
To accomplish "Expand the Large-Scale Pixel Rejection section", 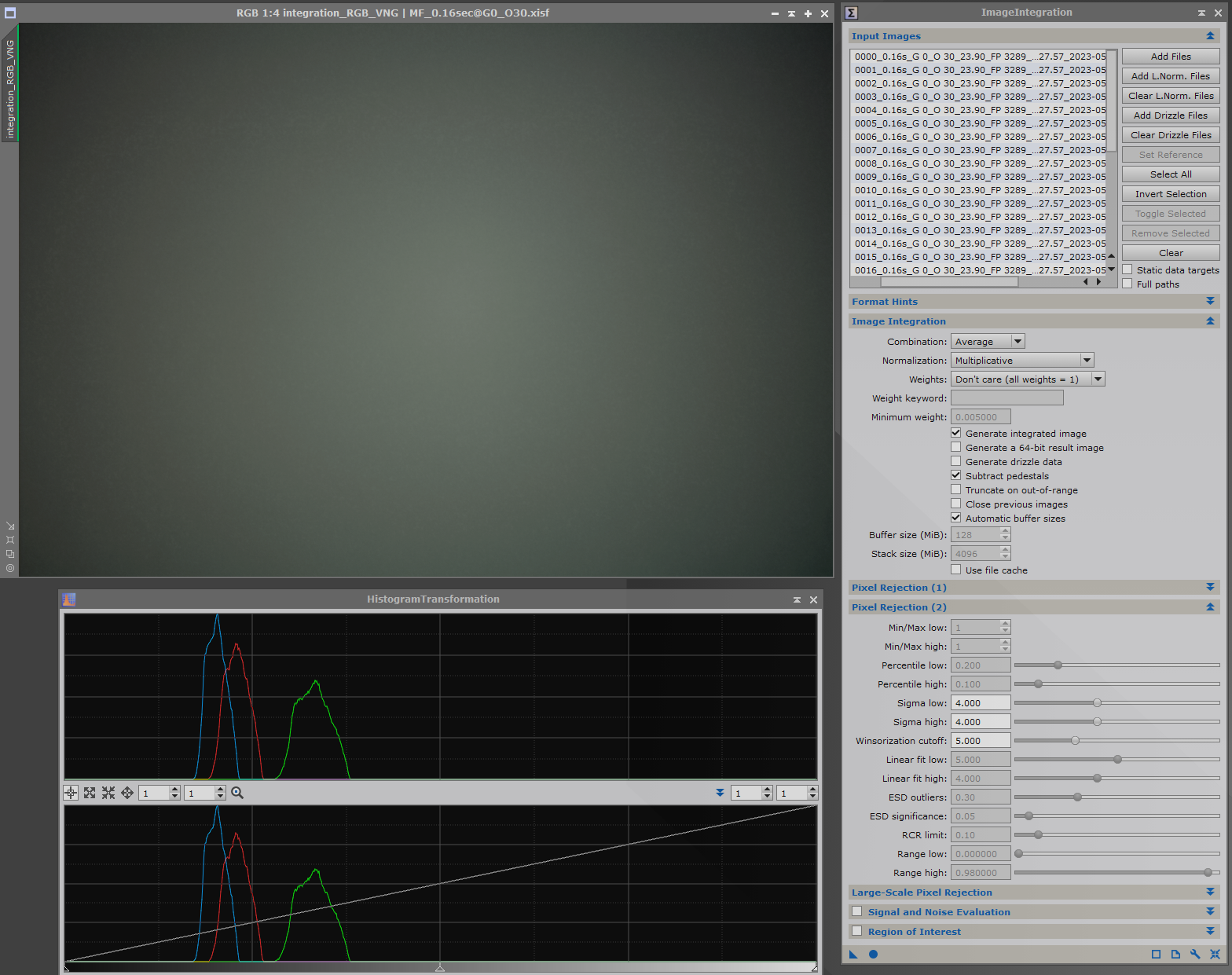I will pyautogui.click(x=1210, y=893).
